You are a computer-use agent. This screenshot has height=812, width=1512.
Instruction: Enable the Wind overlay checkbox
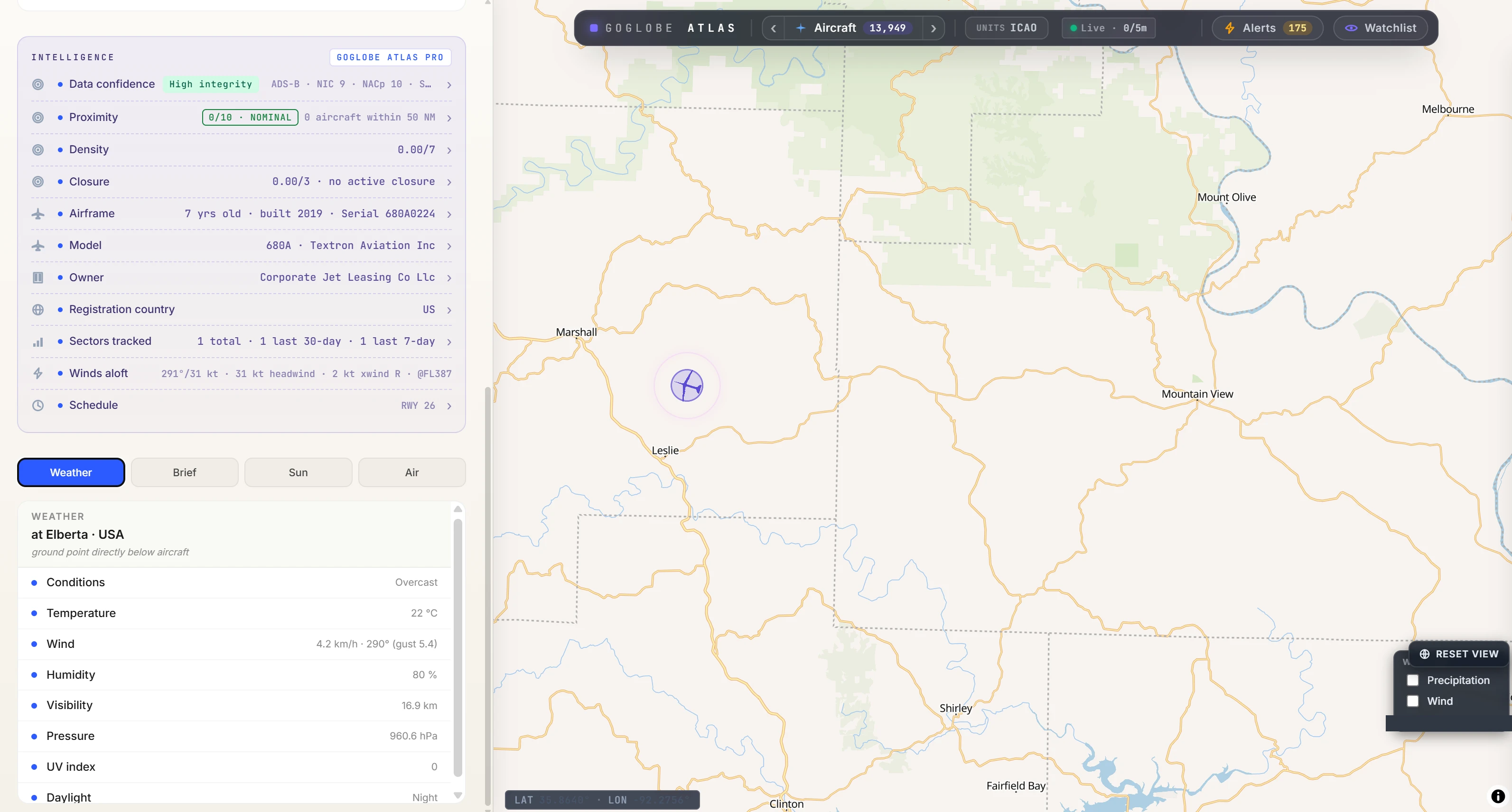[x=1413, y=701]
